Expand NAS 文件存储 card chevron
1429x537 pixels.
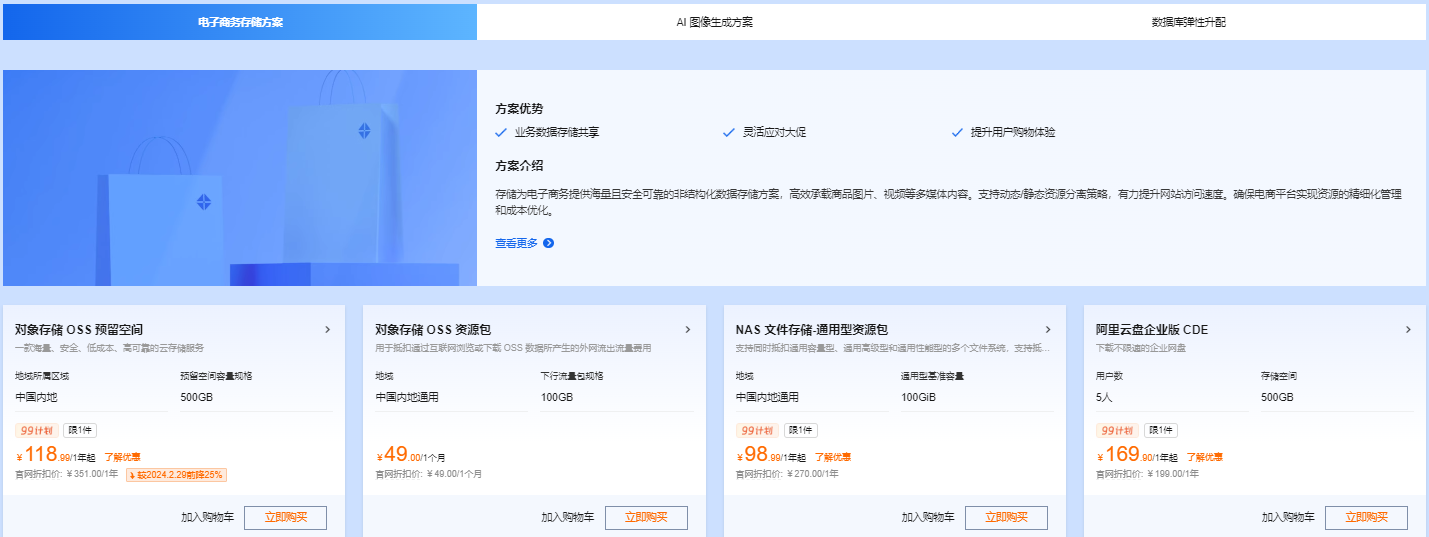(x=1047, y=329)
